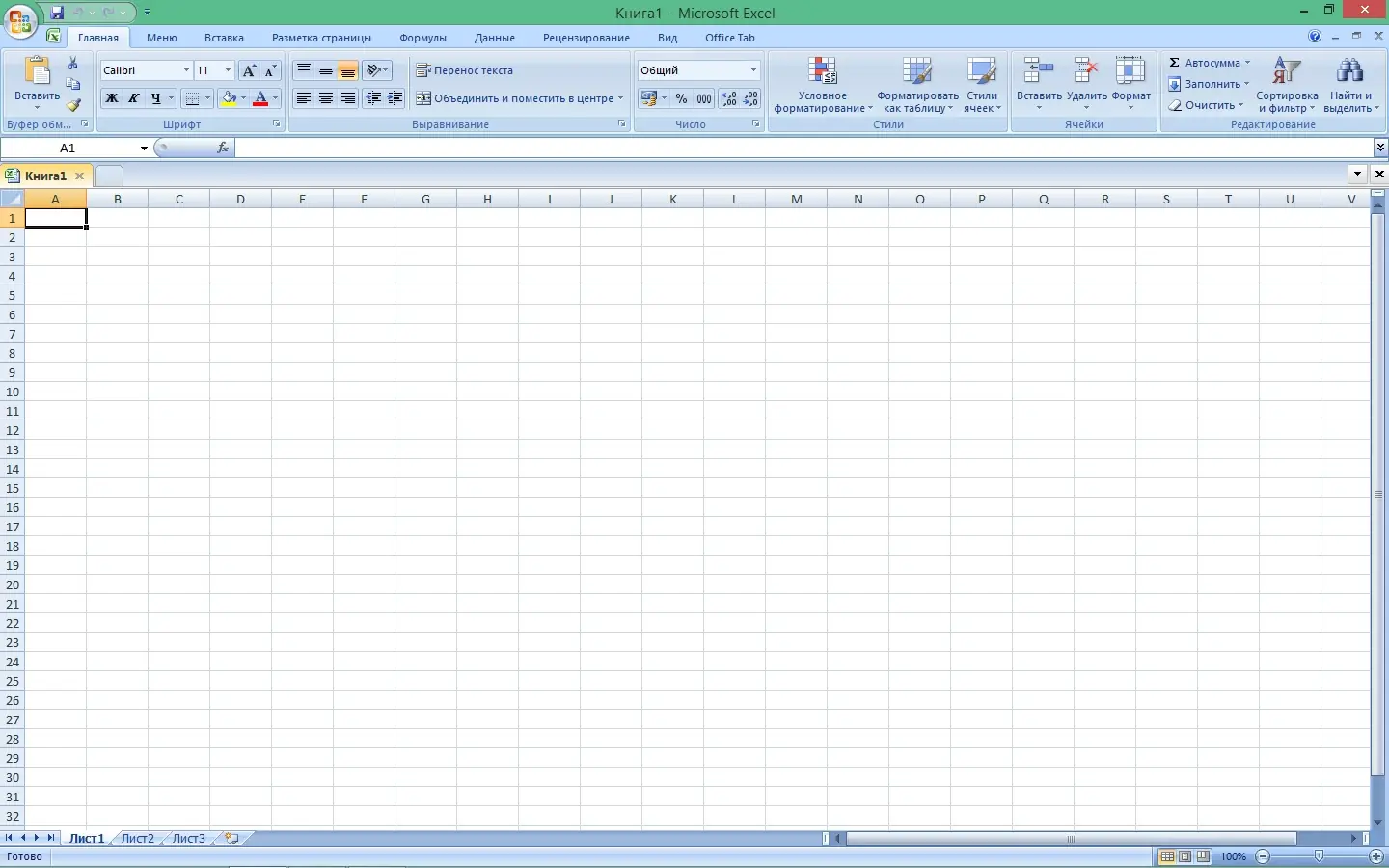1389x868 pixels.
Task: Toggle italic formatting (К)
Action: tap(134, 98)
